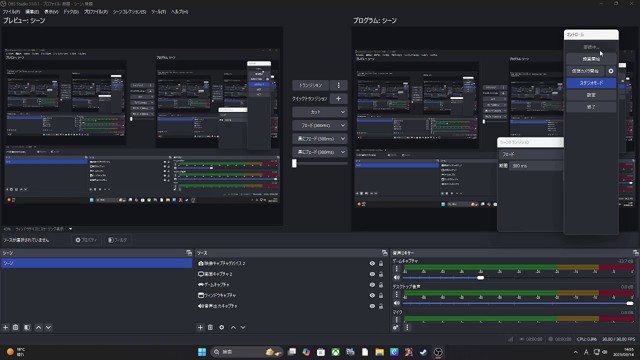Screen dimensions: 640x360
Task: Add a new source with the plus icon
Action: (x=200, y=327)
